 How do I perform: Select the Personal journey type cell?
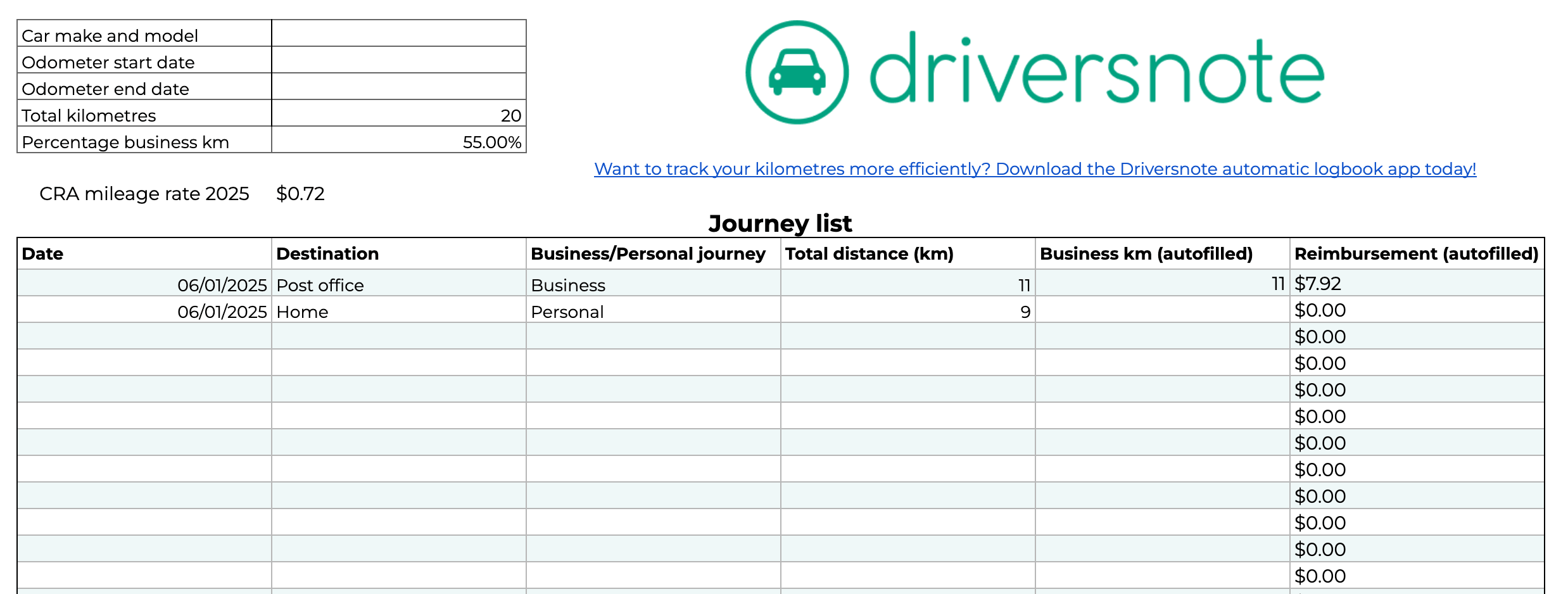click(654, 310)
